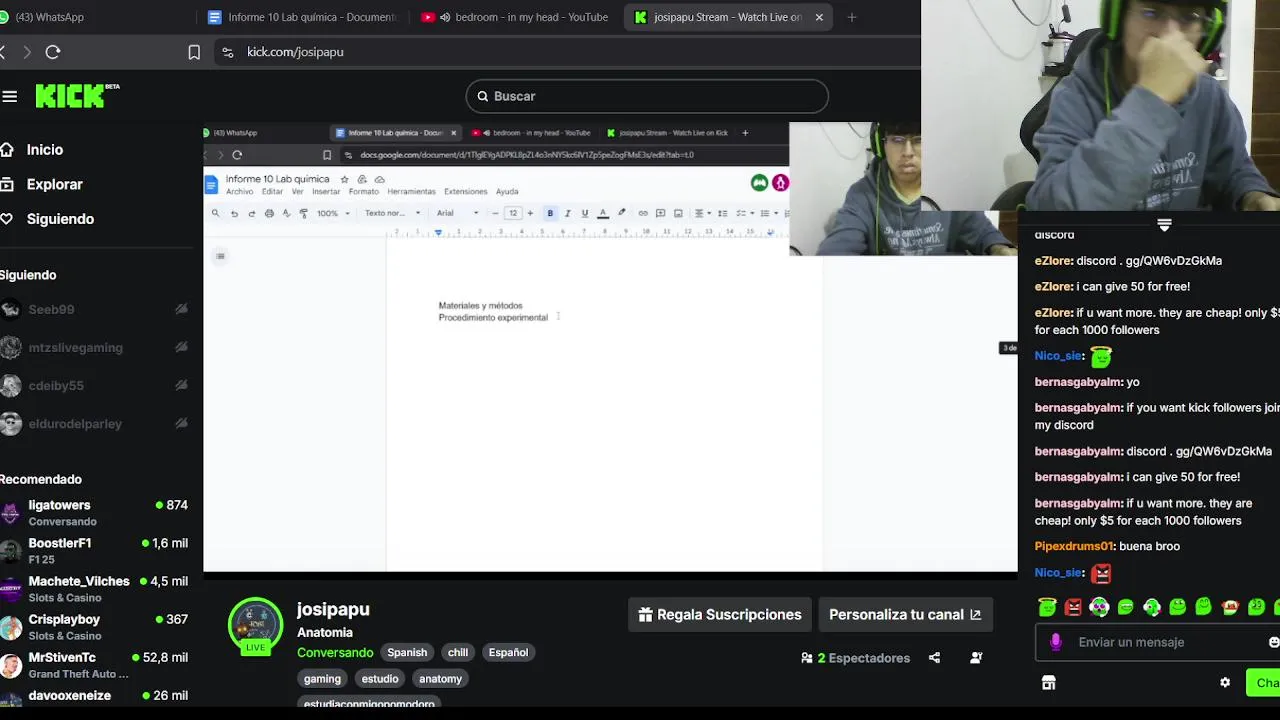This screenshot has width=1280, height=720.
Task: Open chat settings gear icon
Action: pos(1225,683)
